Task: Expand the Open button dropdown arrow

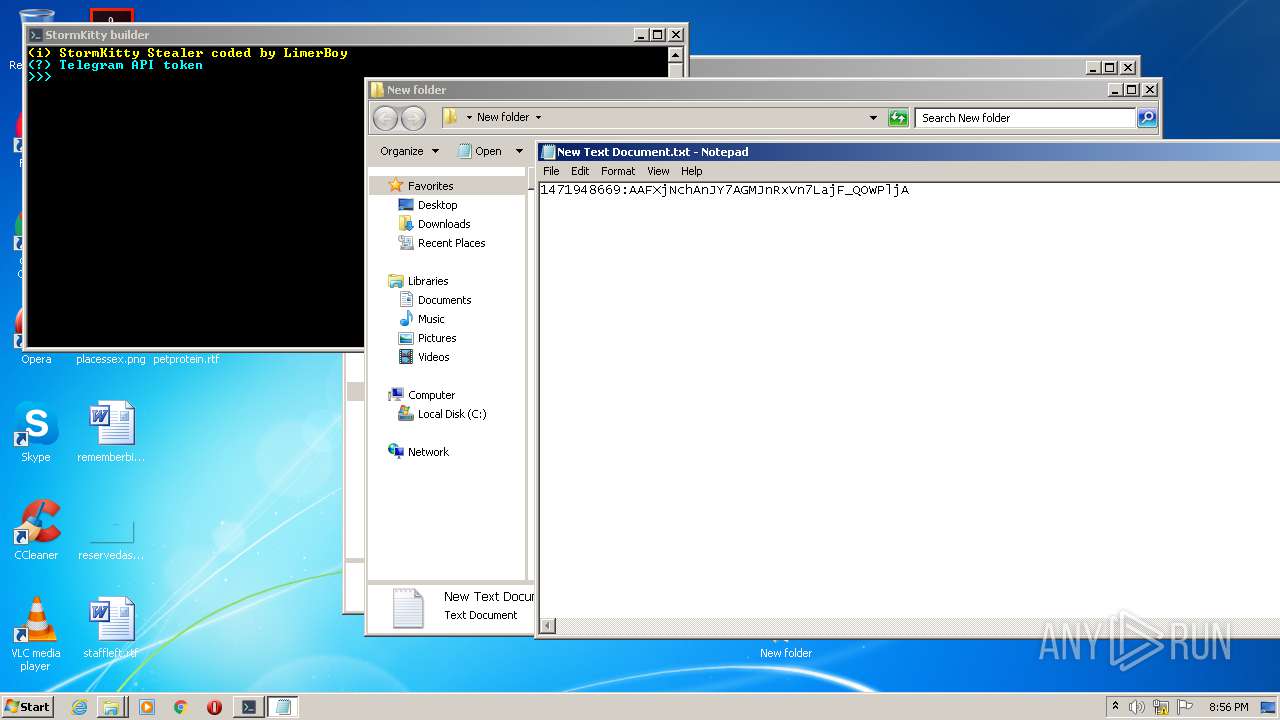Action: (x=519, y=151)
